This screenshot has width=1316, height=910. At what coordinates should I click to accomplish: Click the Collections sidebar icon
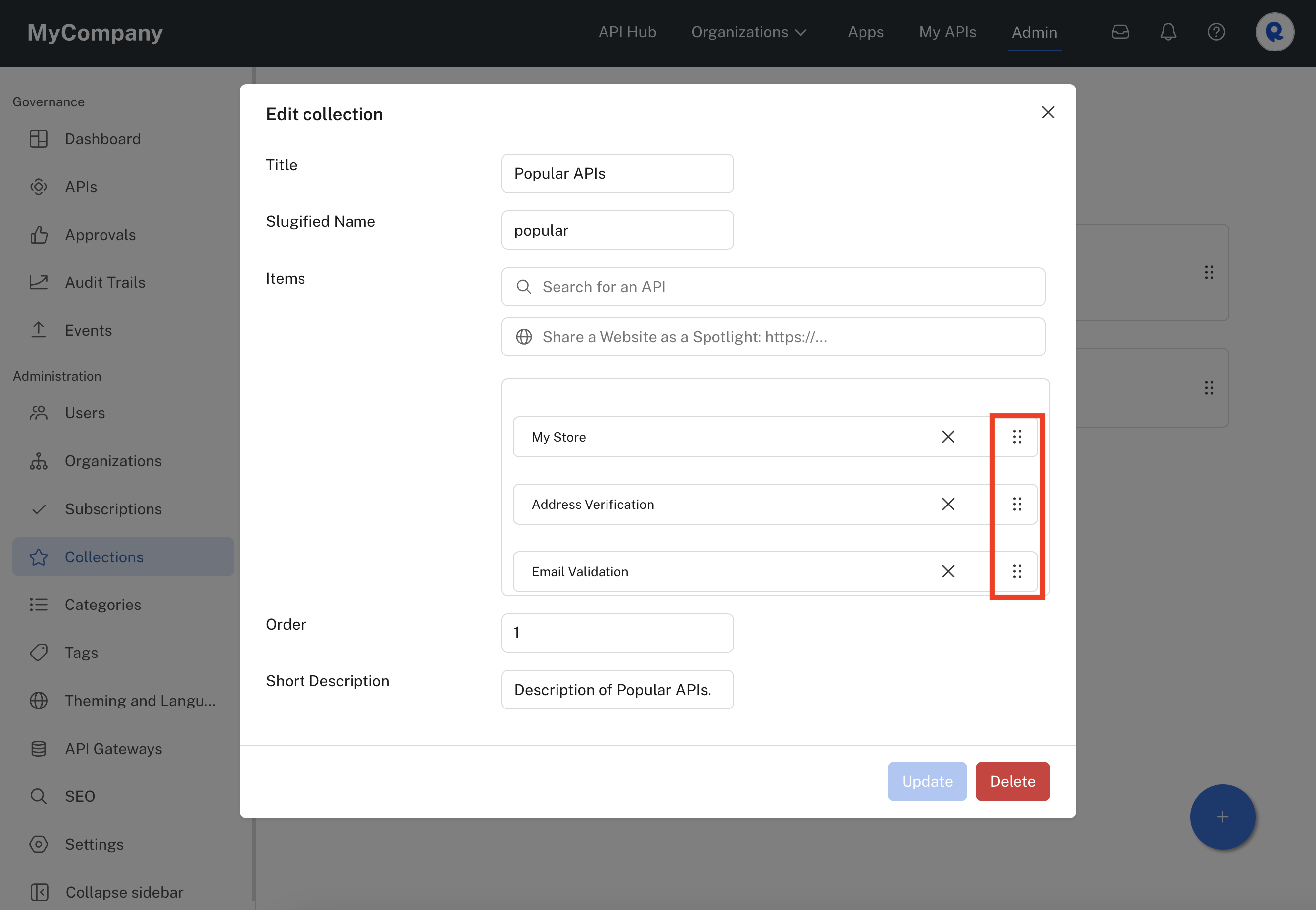39,556
